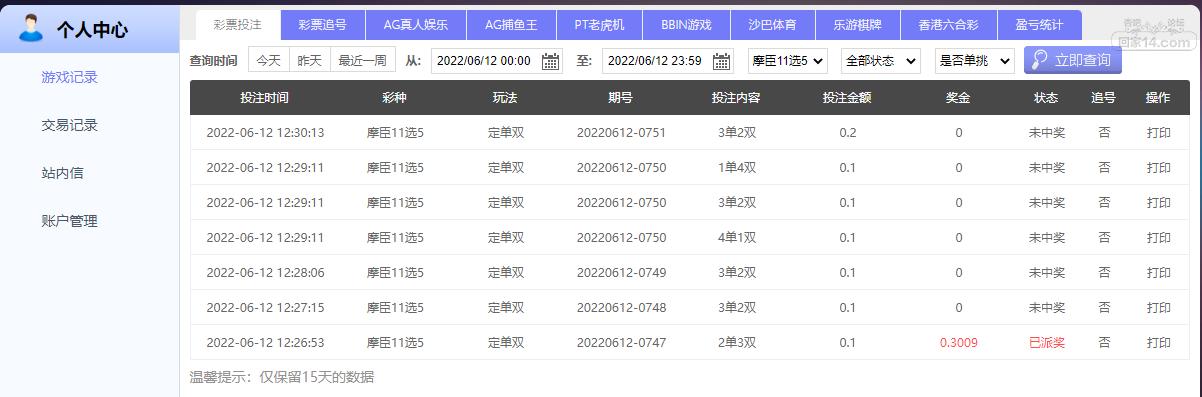Open 交易记录 in the sidebar

[x=70, y=125]
